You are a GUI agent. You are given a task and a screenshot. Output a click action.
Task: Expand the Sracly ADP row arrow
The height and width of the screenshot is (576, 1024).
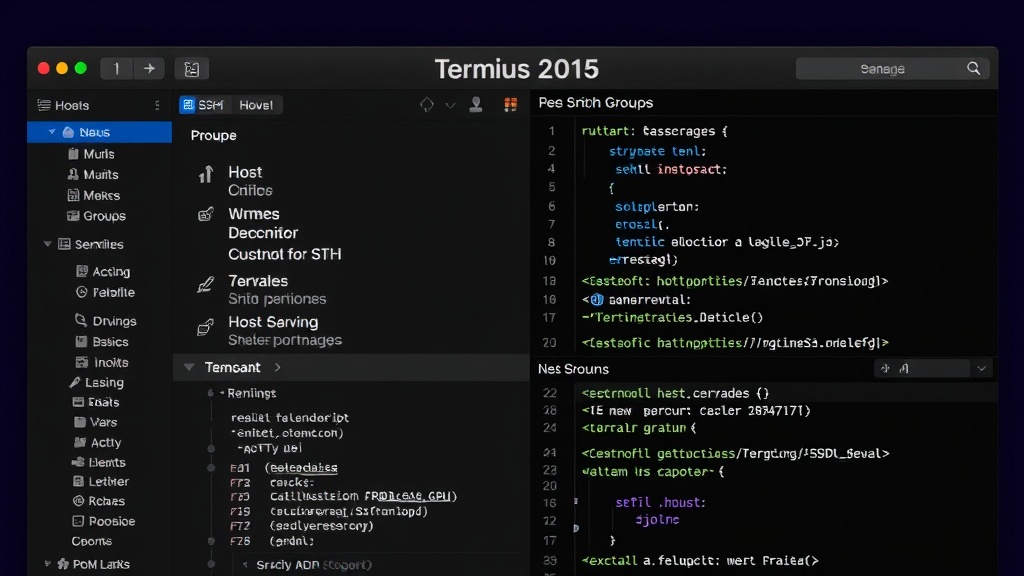[x=245, y=564]
